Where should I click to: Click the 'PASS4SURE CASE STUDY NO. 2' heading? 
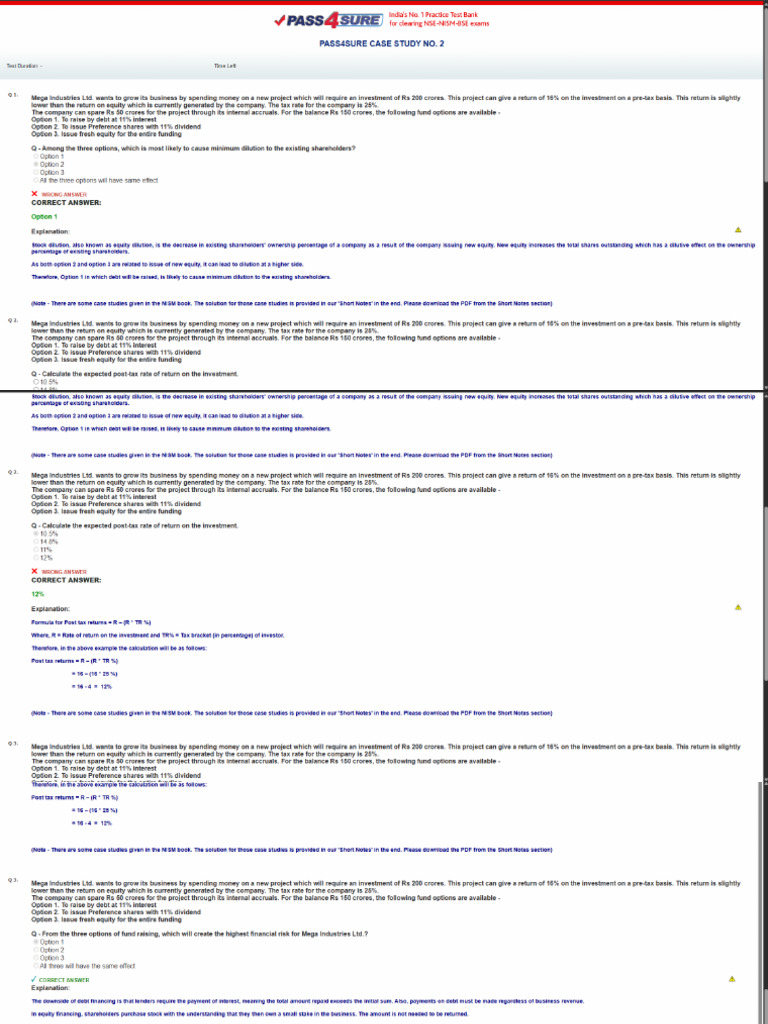382,44
